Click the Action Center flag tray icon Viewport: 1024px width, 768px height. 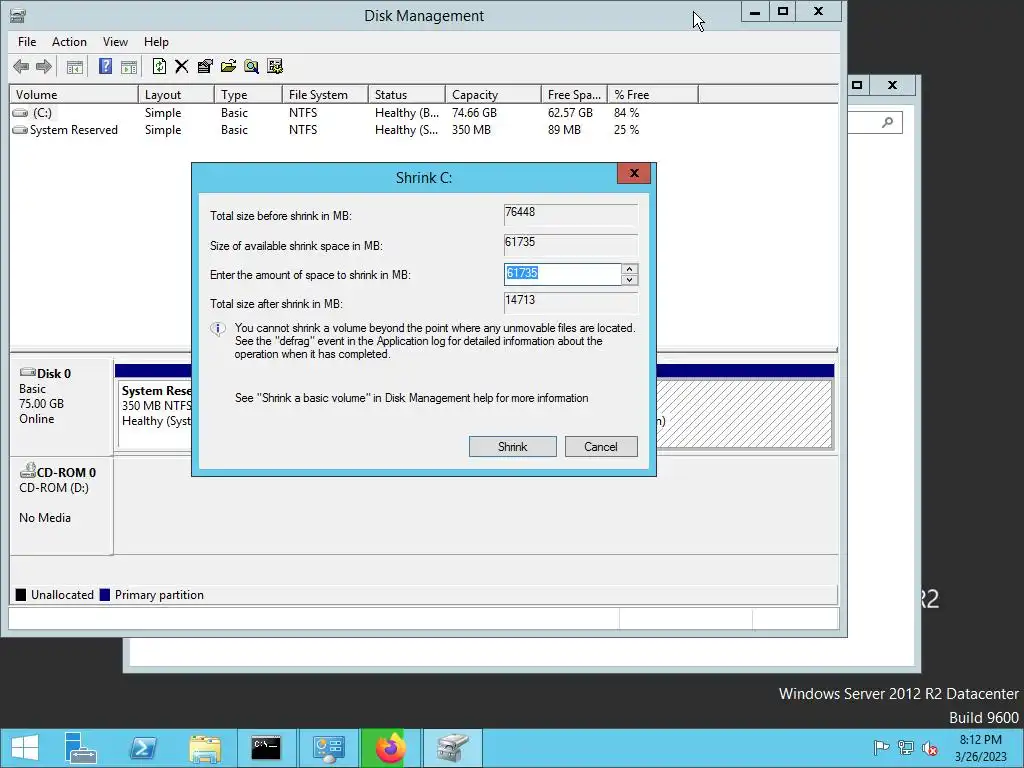881,747
